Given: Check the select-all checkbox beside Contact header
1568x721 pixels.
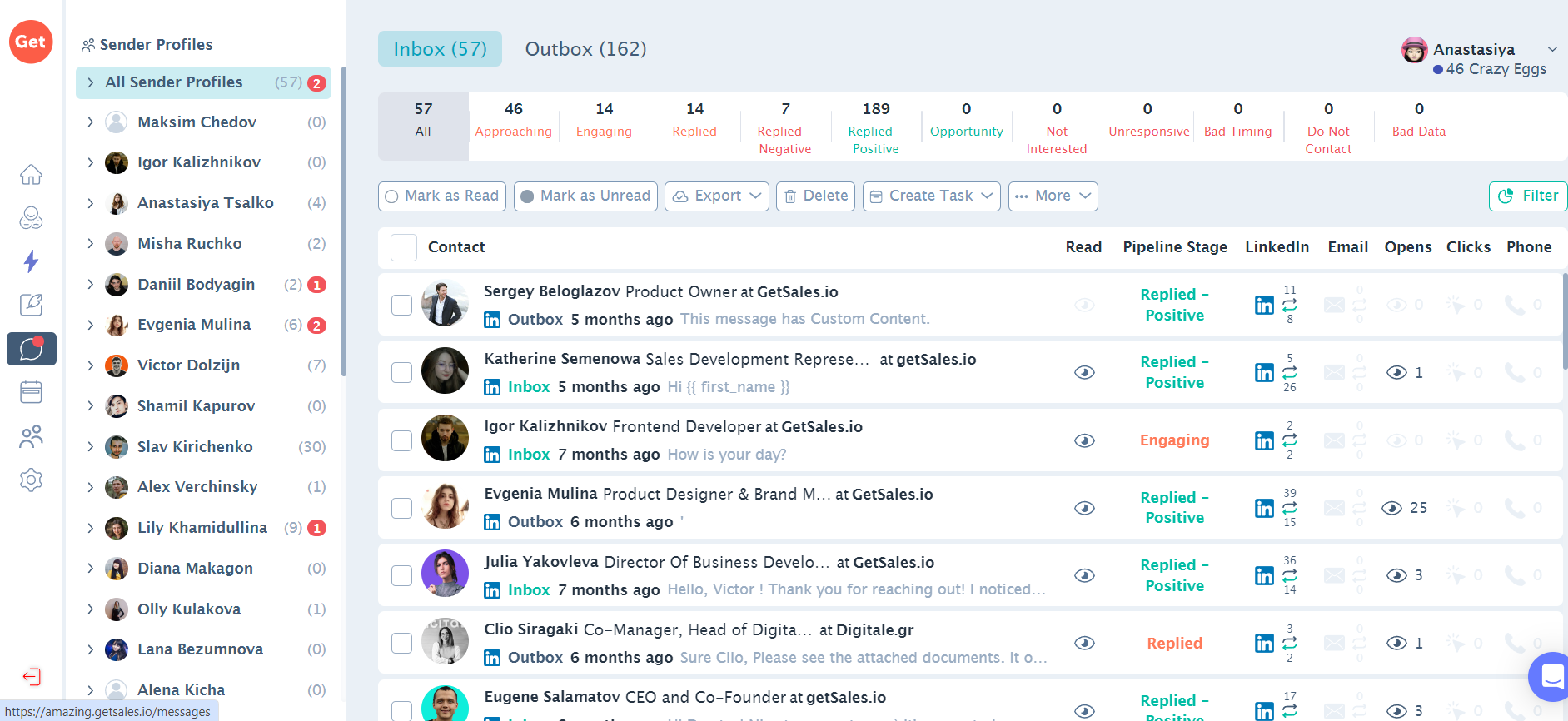Looking at the screenshot, I should 404,247.
